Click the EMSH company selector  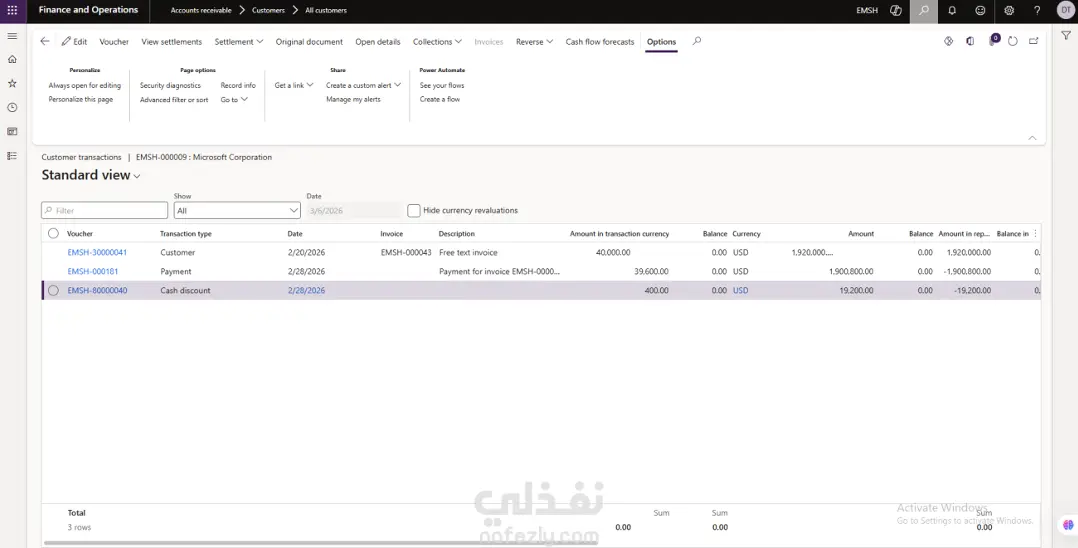point(867,10)
